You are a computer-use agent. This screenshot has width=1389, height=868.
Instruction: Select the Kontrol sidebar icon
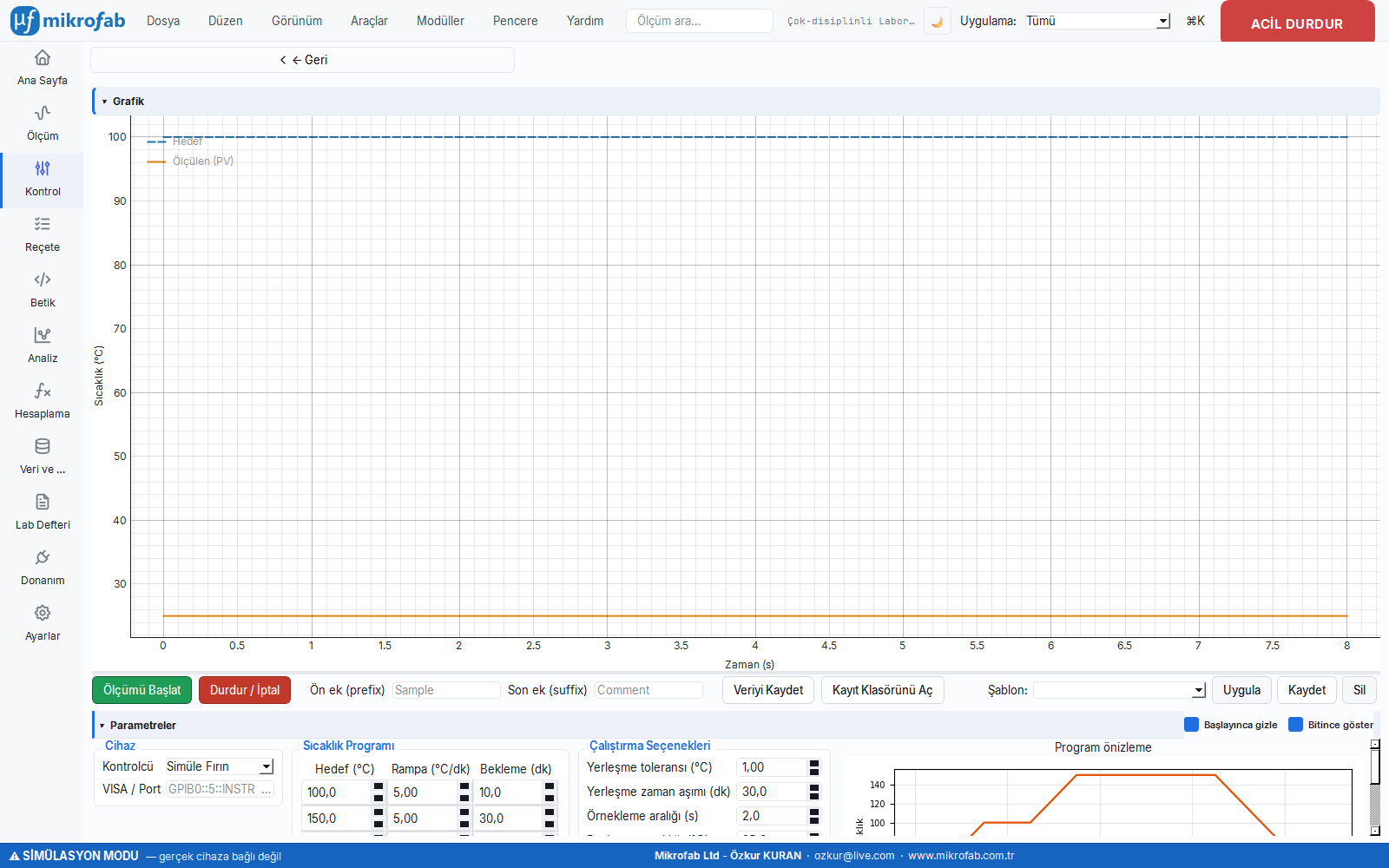[42, 168]
